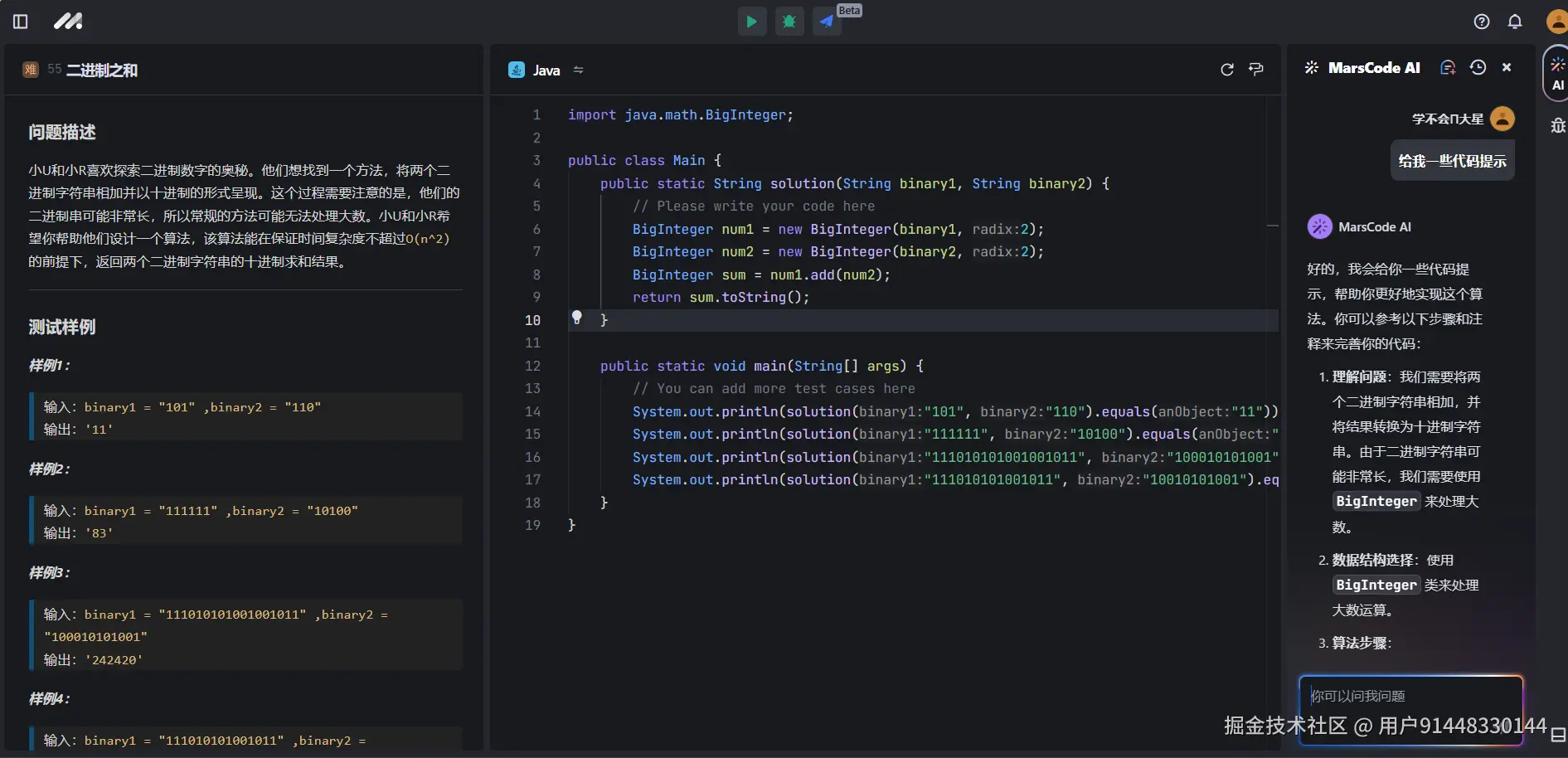Toggle the left sidebar panel
This screenshot has height=758, width=1568.
point(21,22)
